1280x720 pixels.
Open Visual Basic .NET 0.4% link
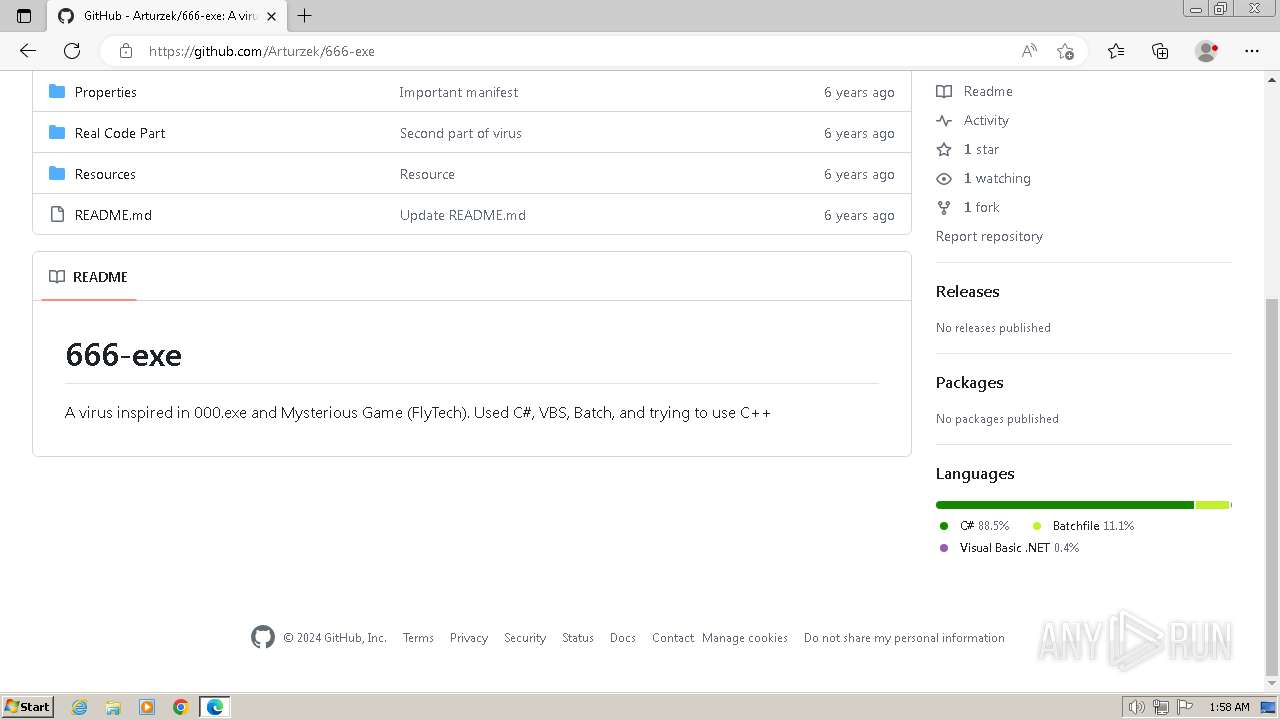[1010, 548]
